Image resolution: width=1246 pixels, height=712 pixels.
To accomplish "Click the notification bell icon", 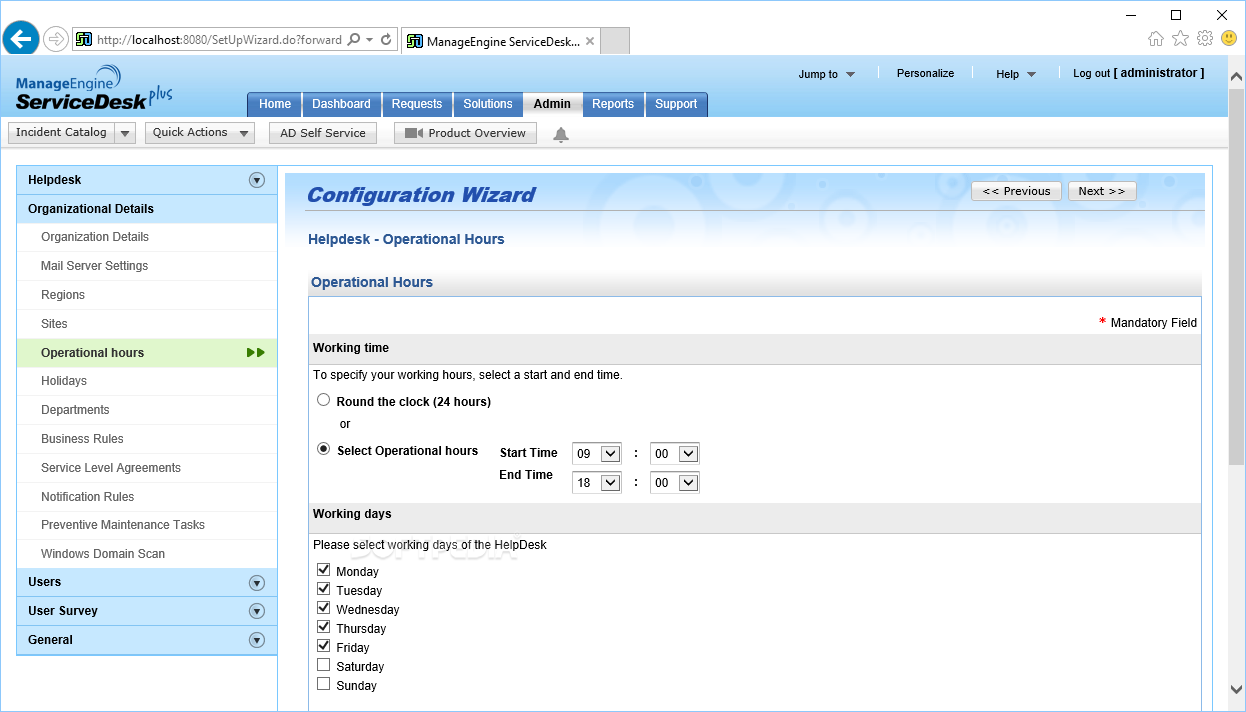I will (561, 134).
